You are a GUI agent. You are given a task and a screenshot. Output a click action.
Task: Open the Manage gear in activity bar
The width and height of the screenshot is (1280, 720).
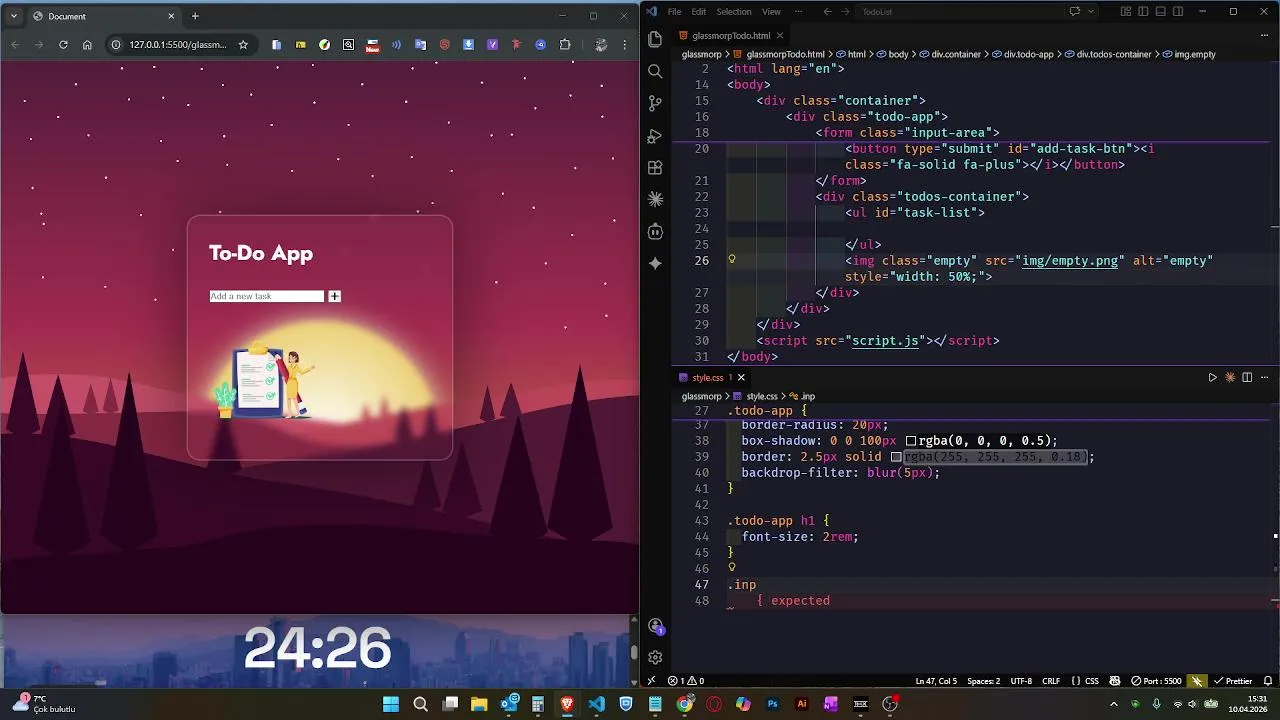click(x=655, y=657)
